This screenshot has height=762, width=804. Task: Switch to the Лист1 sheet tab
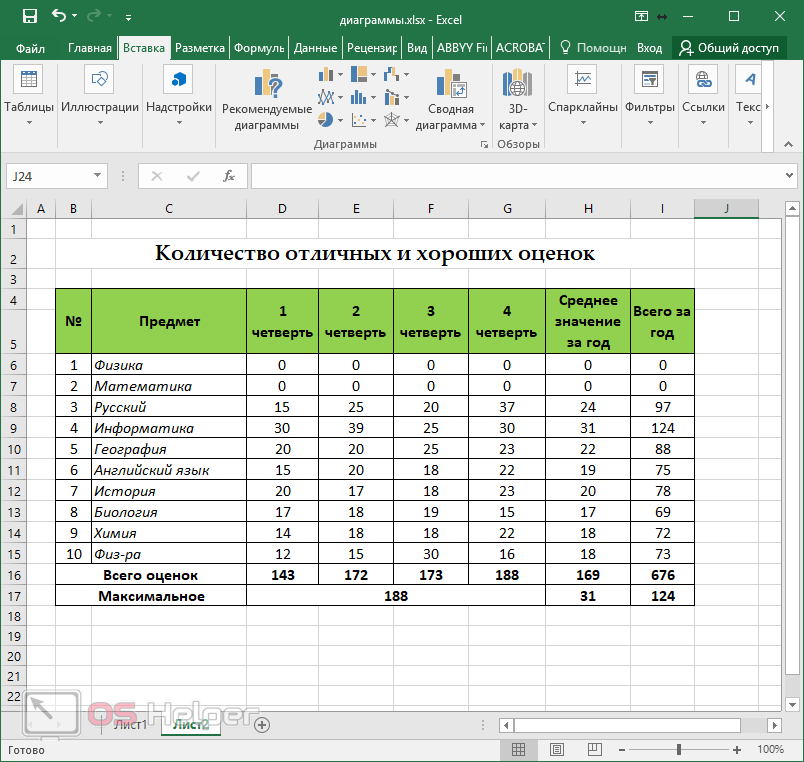130,724
